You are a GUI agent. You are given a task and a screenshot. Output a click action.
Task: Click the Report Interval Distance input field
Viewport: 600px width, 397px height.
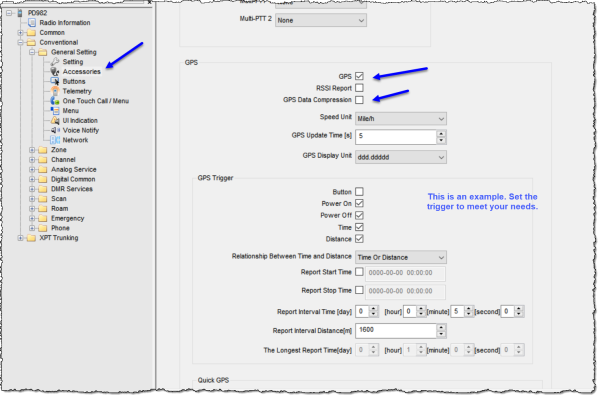point(396,331)
